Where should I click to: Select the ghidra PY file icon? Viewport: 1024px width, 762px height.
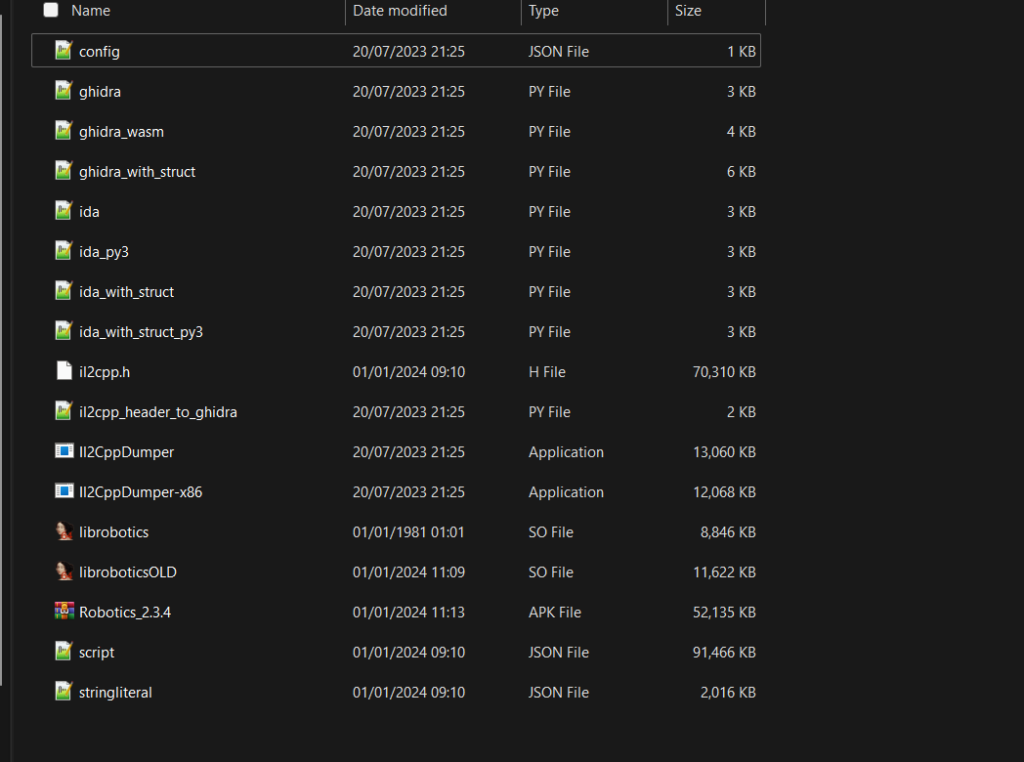click(x=63, y=91)
